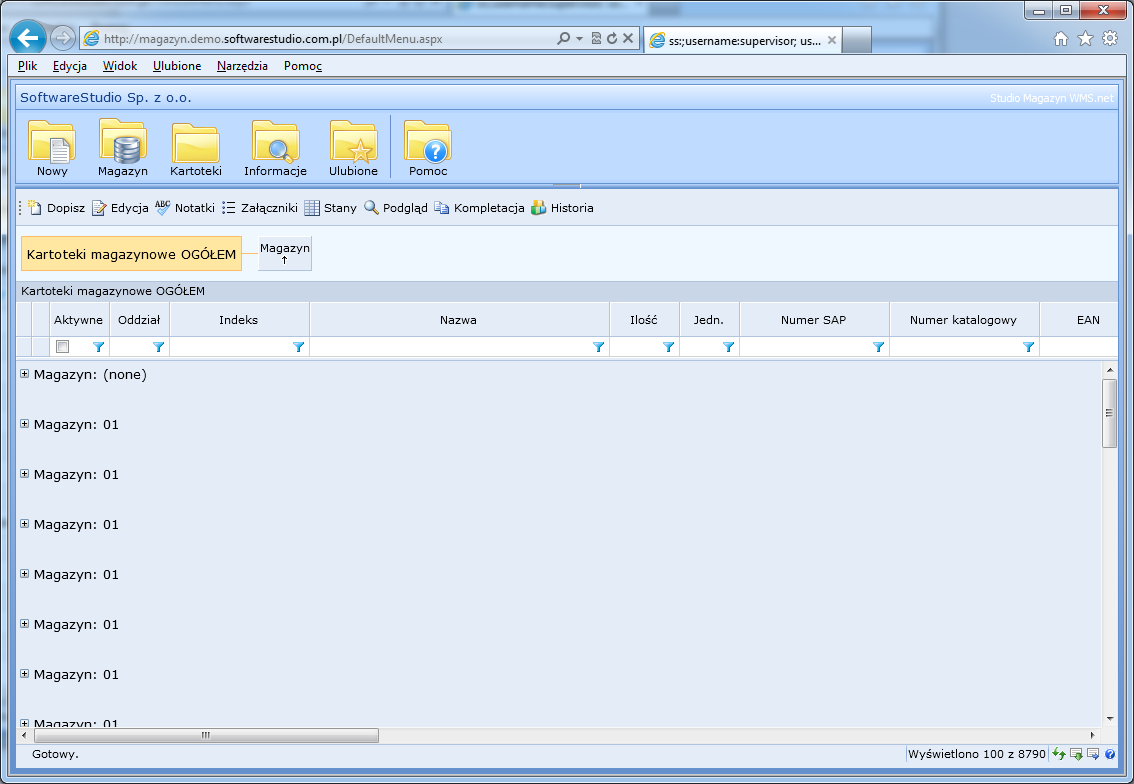The width and height of the screenshot is (1134, 784).
Task: Click the Magazyn grouping sort button
Action: tap(285, 253)
